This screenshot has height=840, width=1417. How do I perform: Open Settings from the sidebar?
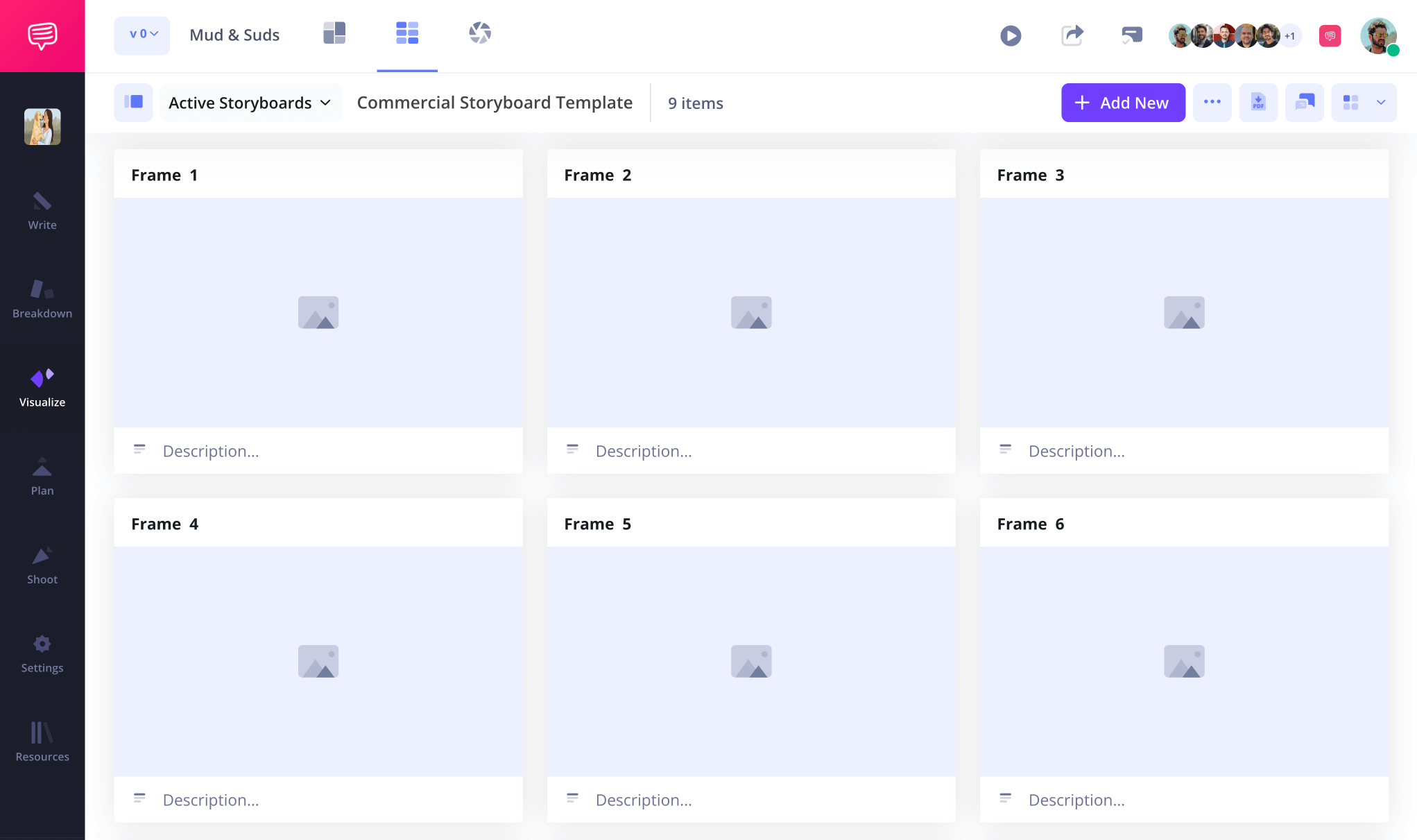pyautogui.click(x=42, y=652)
